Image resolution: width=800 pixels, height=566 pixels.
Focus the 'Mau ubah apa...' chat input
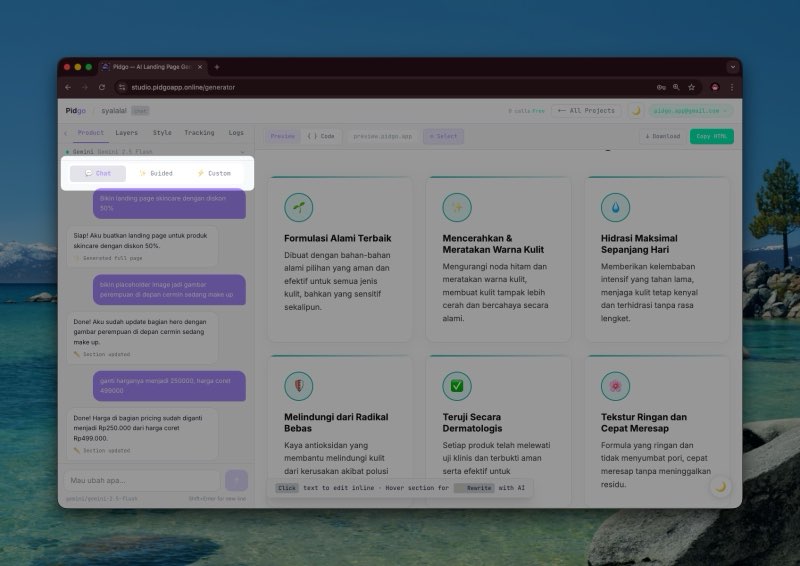pos(142,480)
